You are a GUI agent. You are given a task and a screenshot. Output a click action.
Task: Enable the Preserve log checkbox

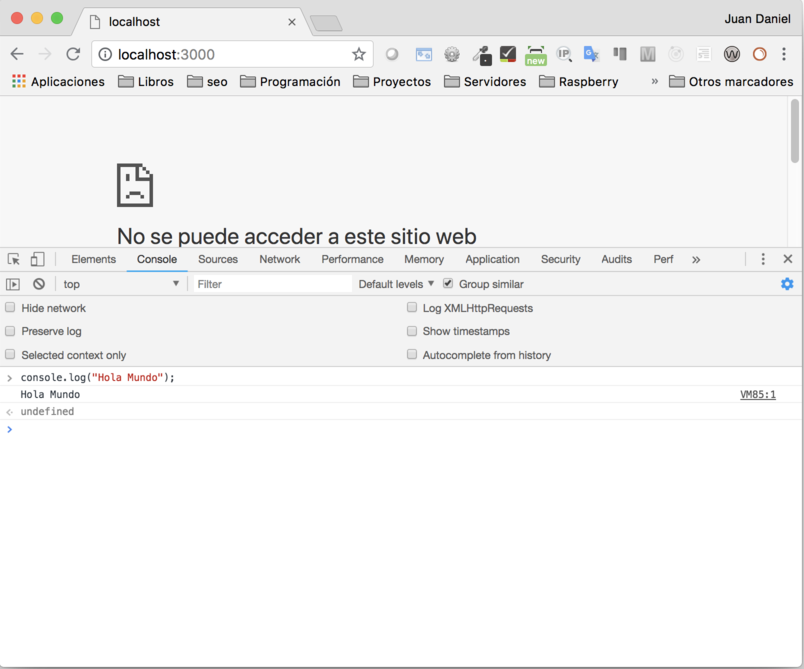(11, 331)
